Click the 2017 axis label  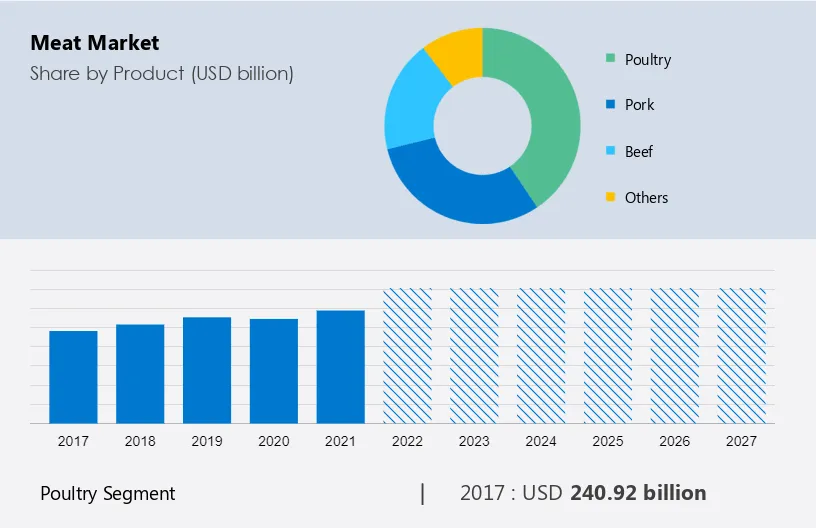73,441
